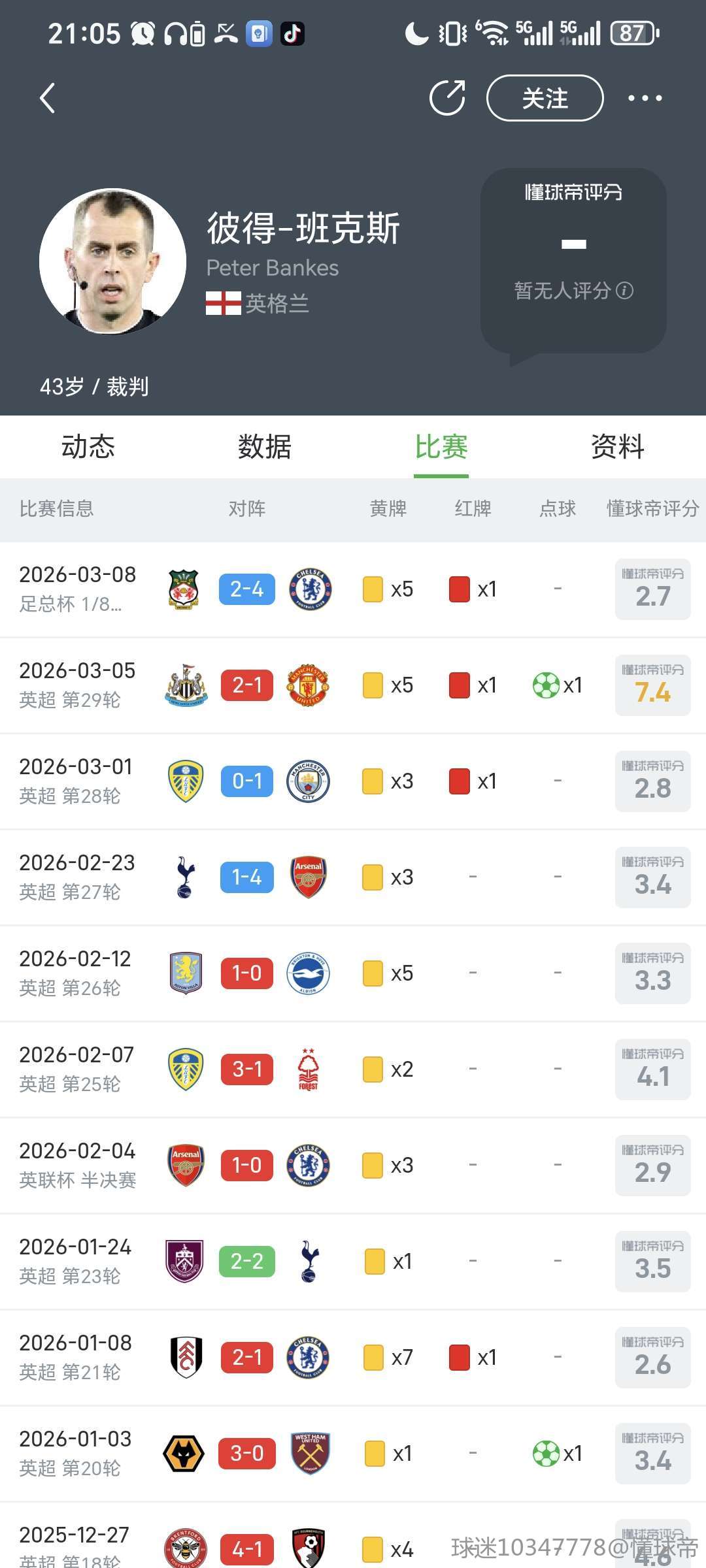The width and height of the screenshot is (706, 1568).
Task: Tap the share icon in header
Action: [x=447, y=98]
